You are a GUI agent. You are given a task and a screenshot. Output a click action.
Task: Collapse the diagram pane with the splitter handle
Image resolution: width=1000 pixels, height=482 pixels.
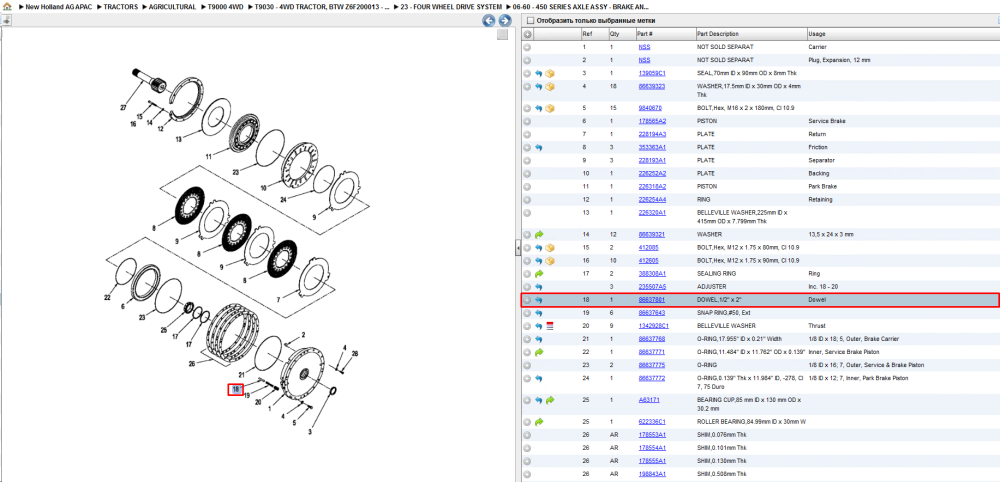[518, 249]
